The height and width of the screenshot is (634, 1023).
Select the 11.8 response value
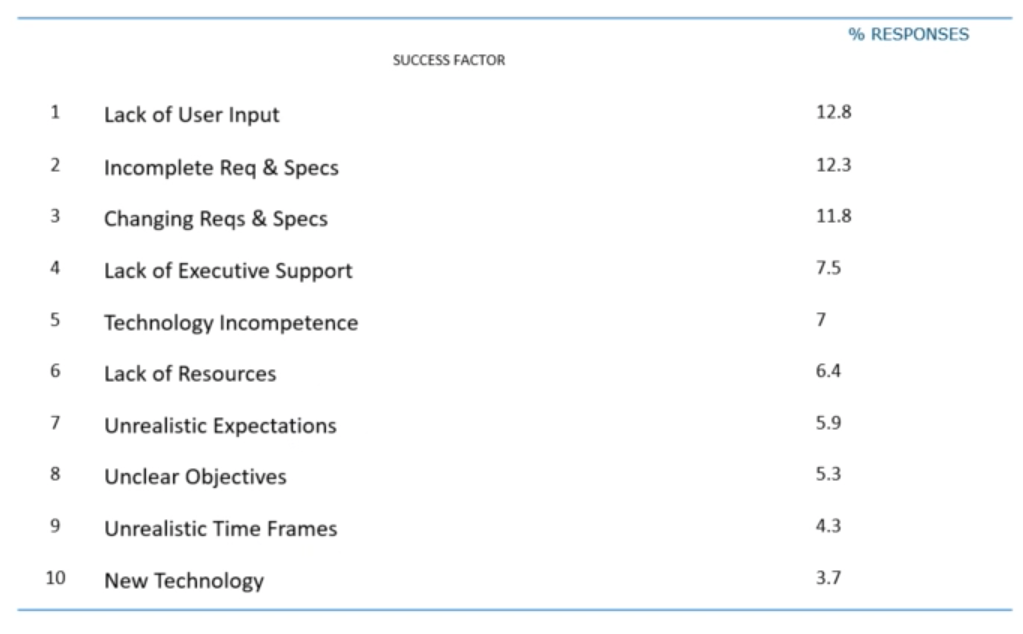[834, 216]
